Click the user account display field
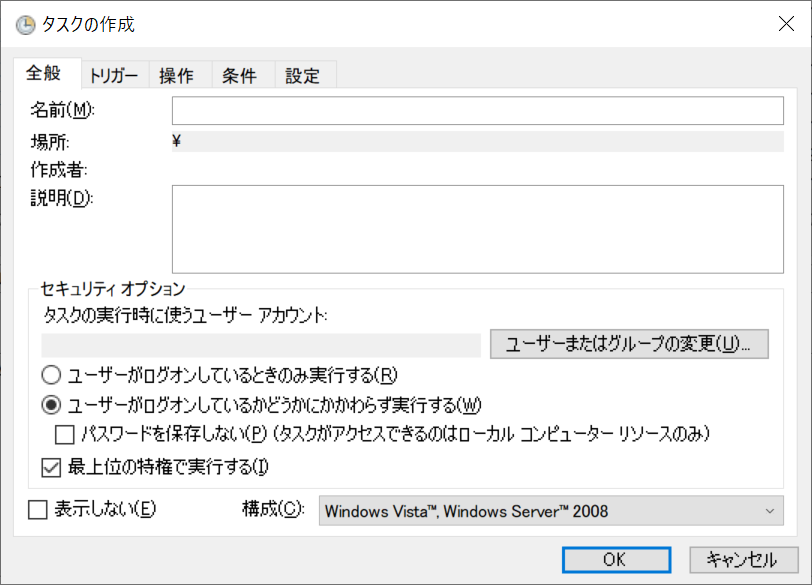 coord(261,345)
